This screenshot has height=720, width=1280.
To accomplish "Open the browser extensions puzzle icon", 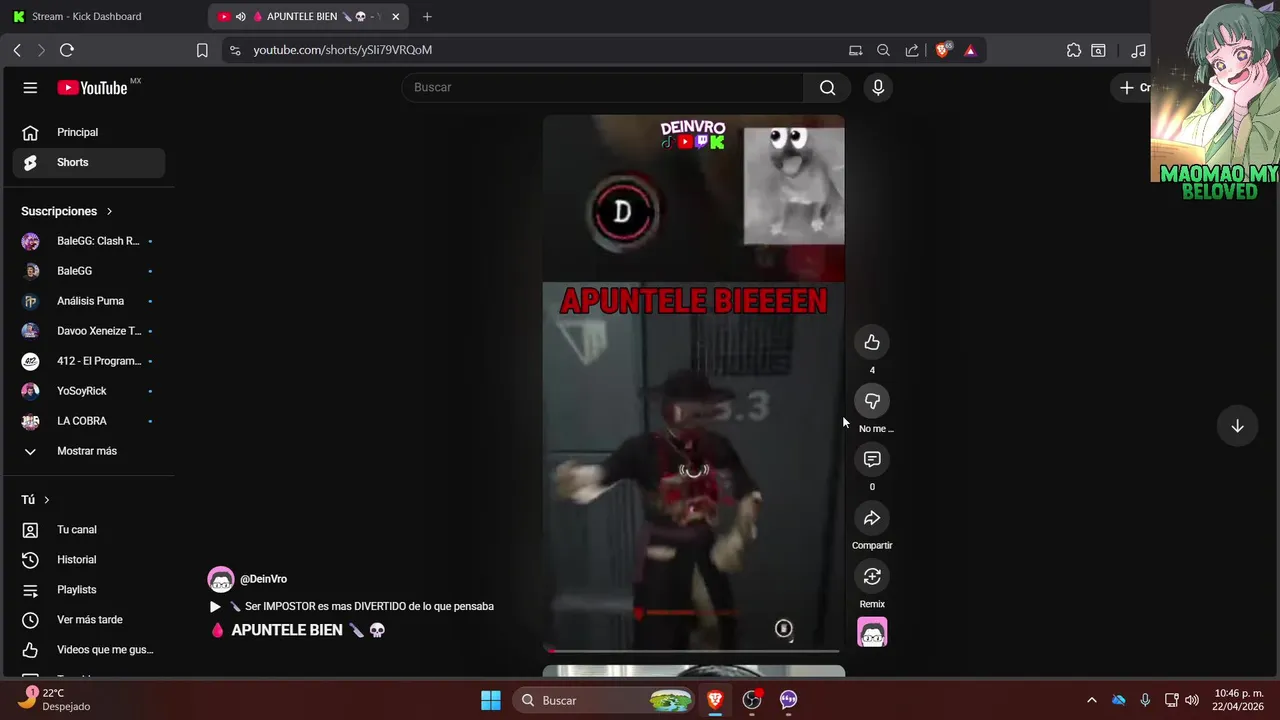I will [x=1074, y=50].
